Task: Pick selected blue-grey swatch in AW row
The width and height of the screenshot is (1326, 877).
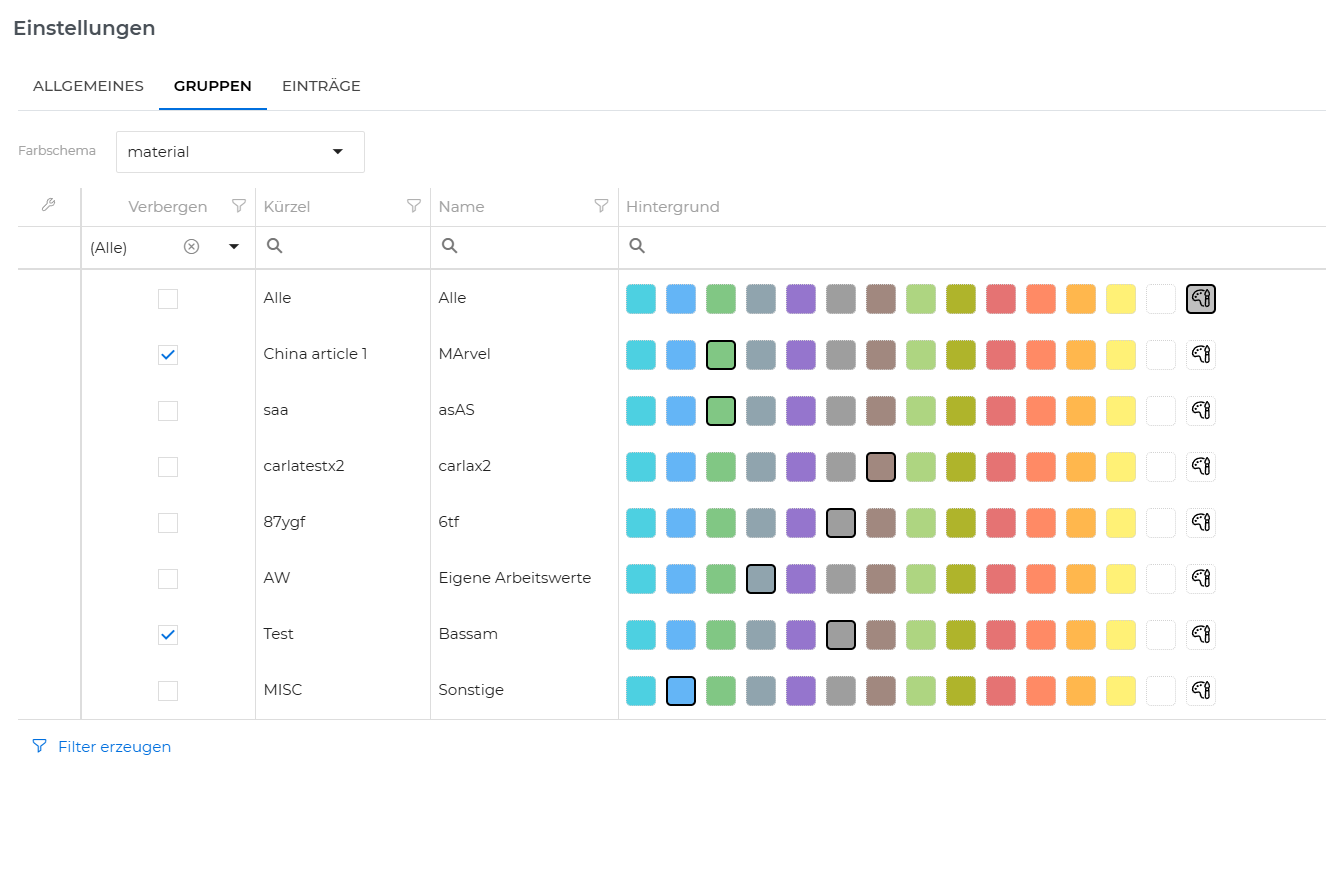Action: [761, 579]
